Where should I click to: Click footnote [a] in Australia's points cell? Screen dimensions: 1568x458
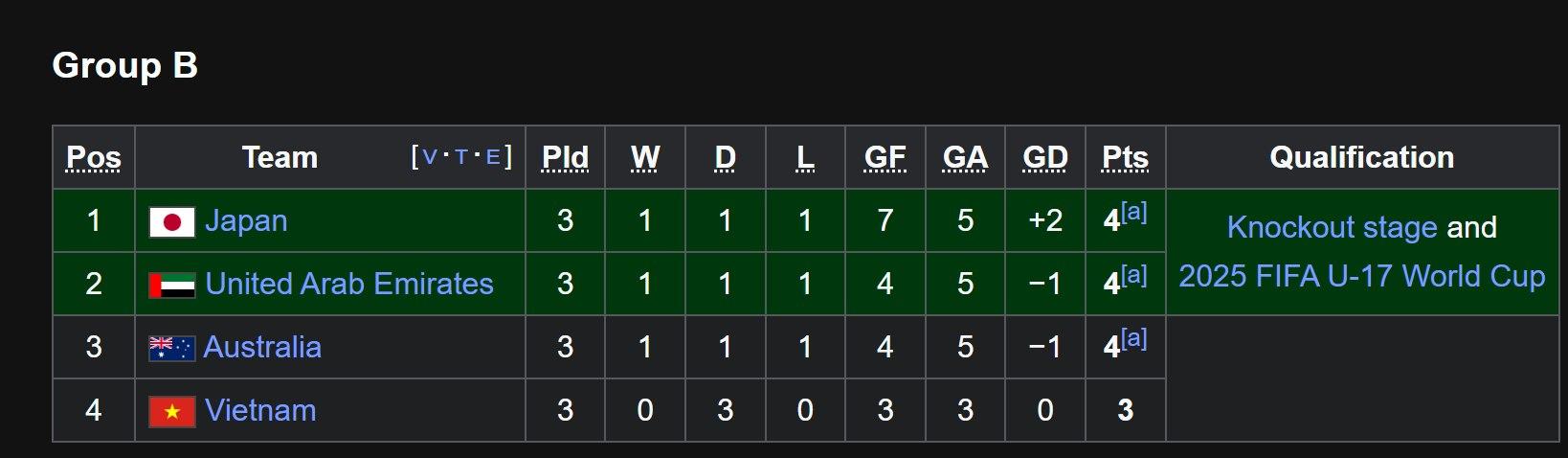click(1134, 339)
